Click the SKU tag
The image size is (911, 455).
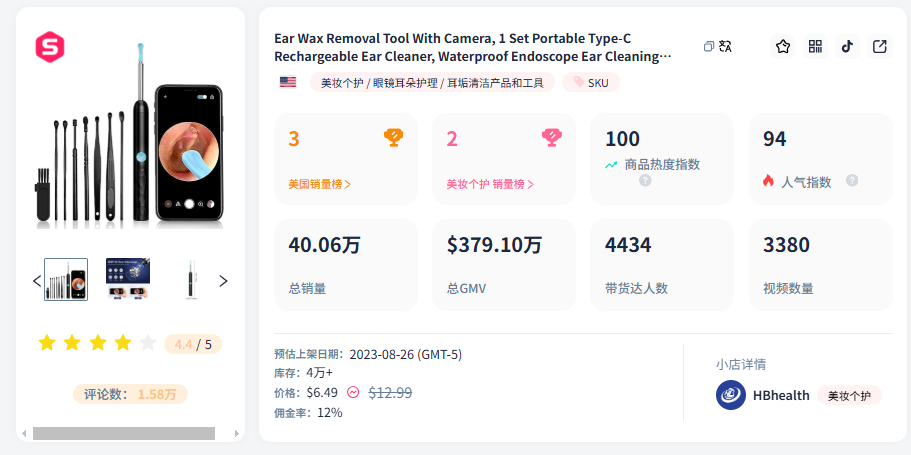pyautogui.click(x=591, y=83)
